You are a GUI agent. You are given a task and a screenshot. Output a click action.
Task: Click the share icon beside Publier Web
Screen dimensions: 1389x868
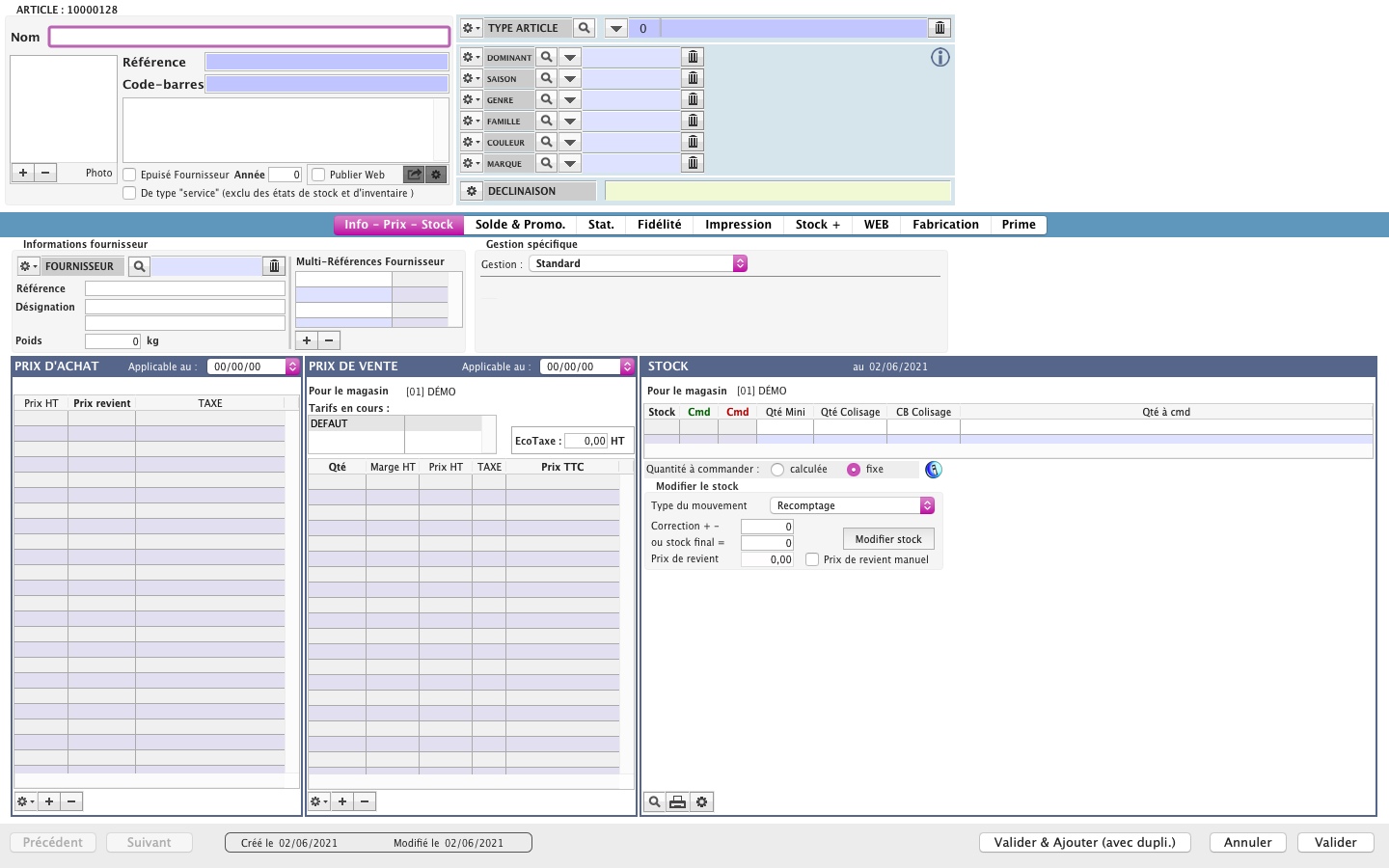click(x=414, y=175)
